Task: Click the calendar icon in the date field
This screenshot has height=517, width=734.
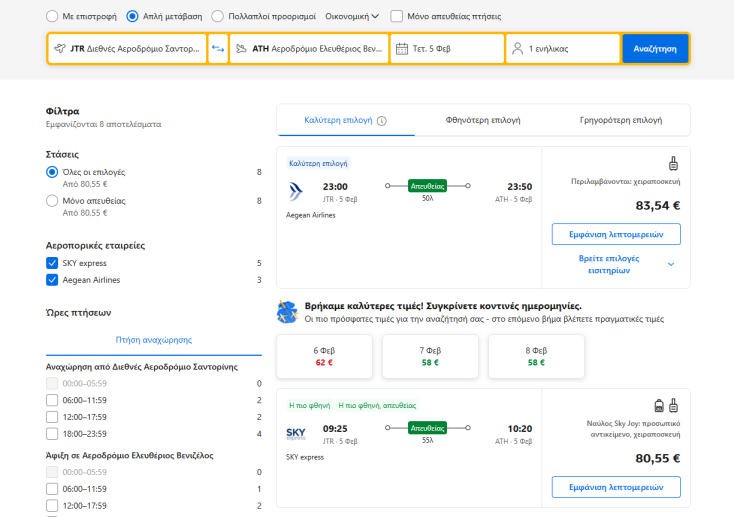Action: [401, 48]
